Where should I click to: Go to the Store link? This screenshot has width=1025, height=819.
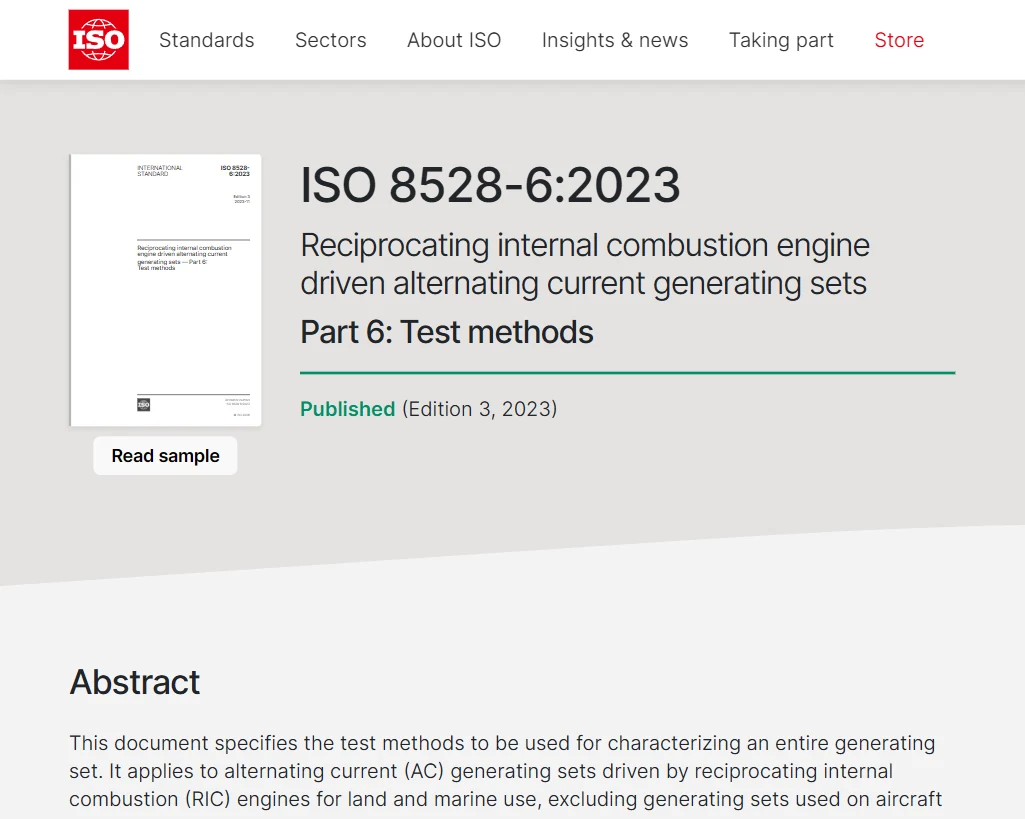tap(899, 41)
